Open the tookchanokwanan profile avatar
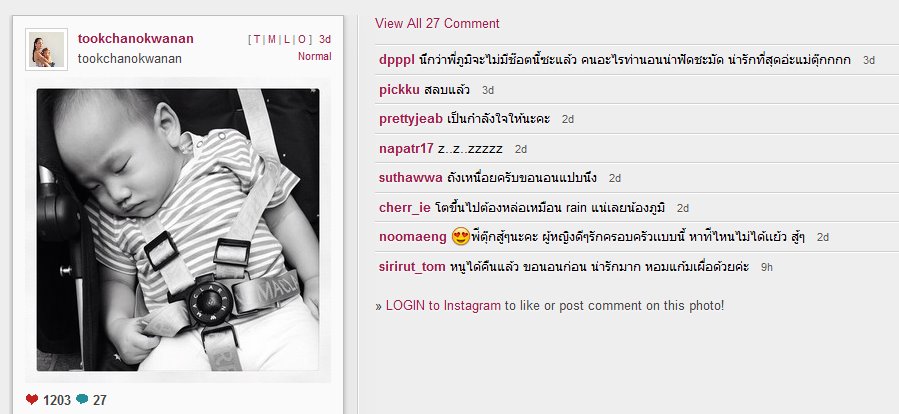Screen dimensions: 899x414 (46, 49)
